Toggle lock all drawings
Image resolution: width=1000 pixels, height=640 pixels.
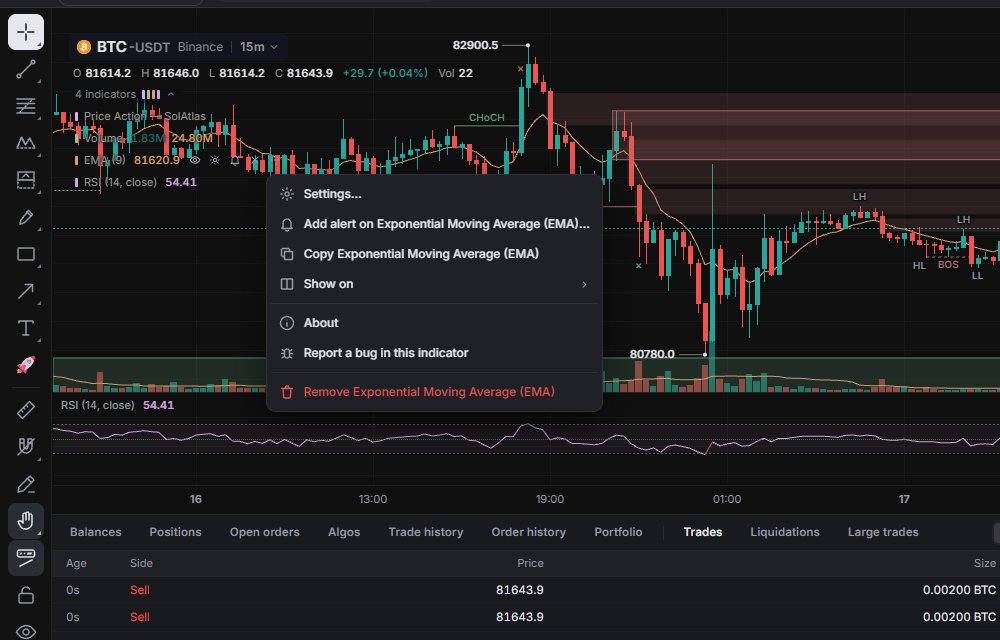point(26,595)
